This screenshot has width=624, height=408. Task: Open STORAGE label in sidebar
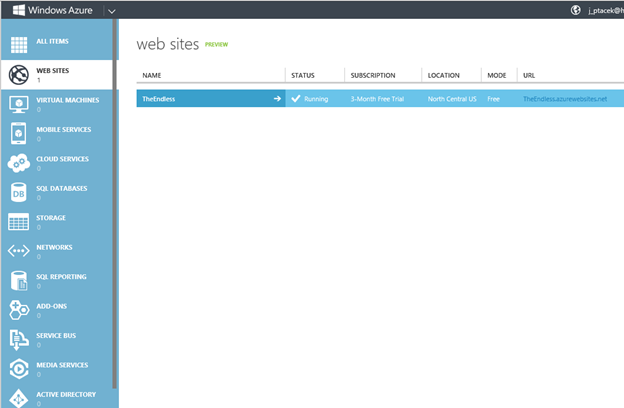[51, 218]
